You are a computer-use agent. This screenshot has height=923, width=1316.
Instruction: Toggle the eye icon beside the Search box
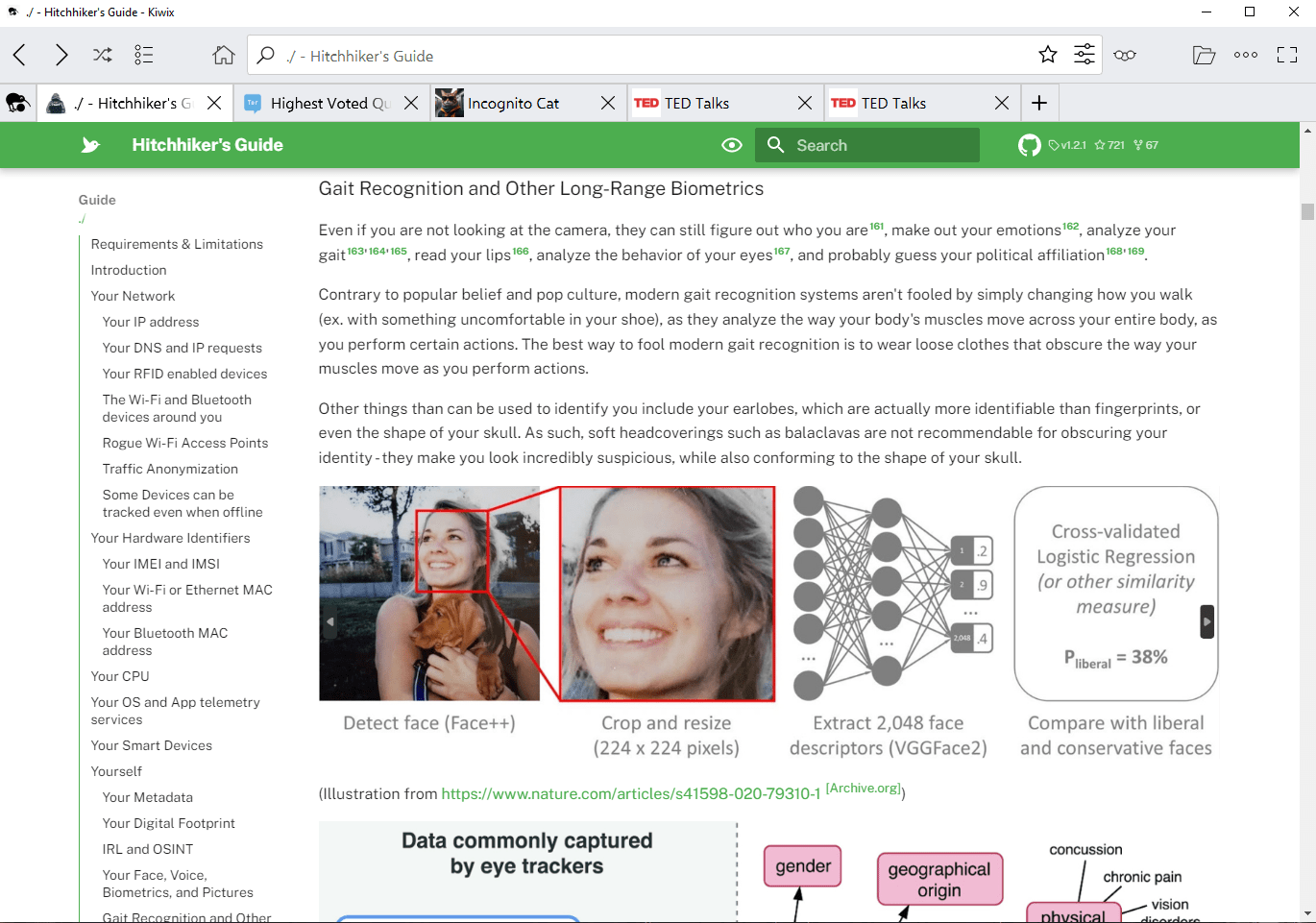732,145
